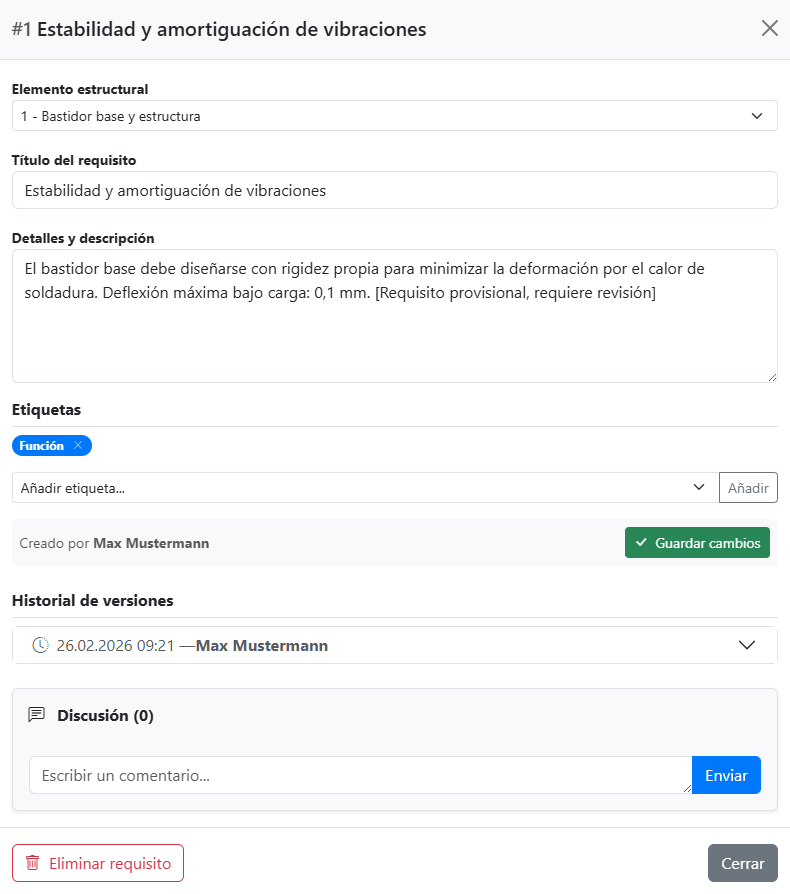Click the Discusión (0) header

(105, 715)
